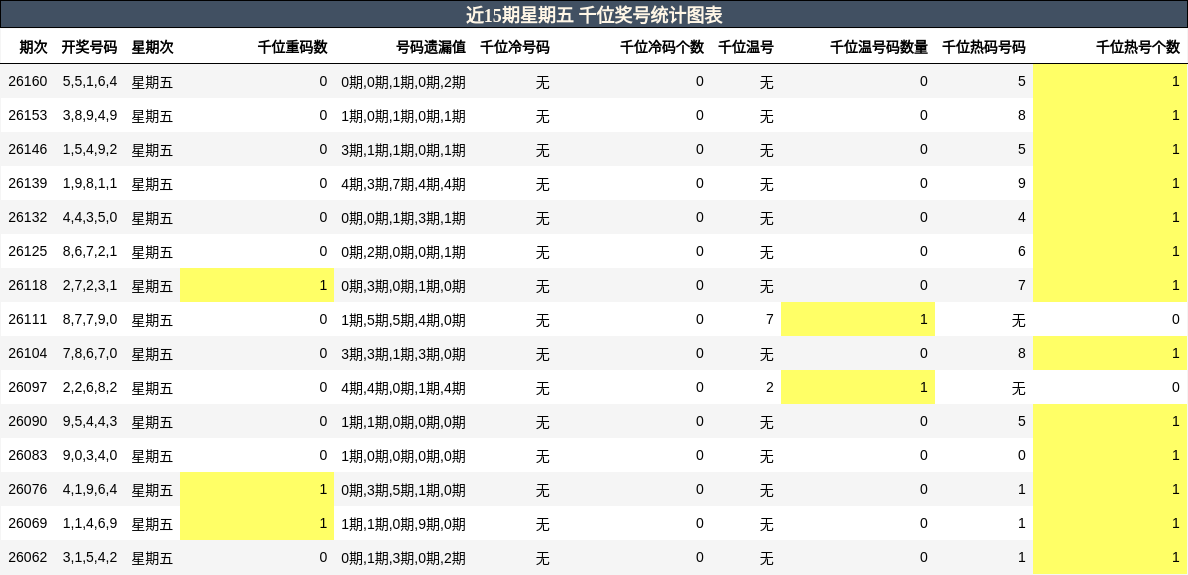The width and height of the screenshot is (1188, 575).
Task: Click omission value 0期,1期,3期,0期,2期
Action: point(403,558)
